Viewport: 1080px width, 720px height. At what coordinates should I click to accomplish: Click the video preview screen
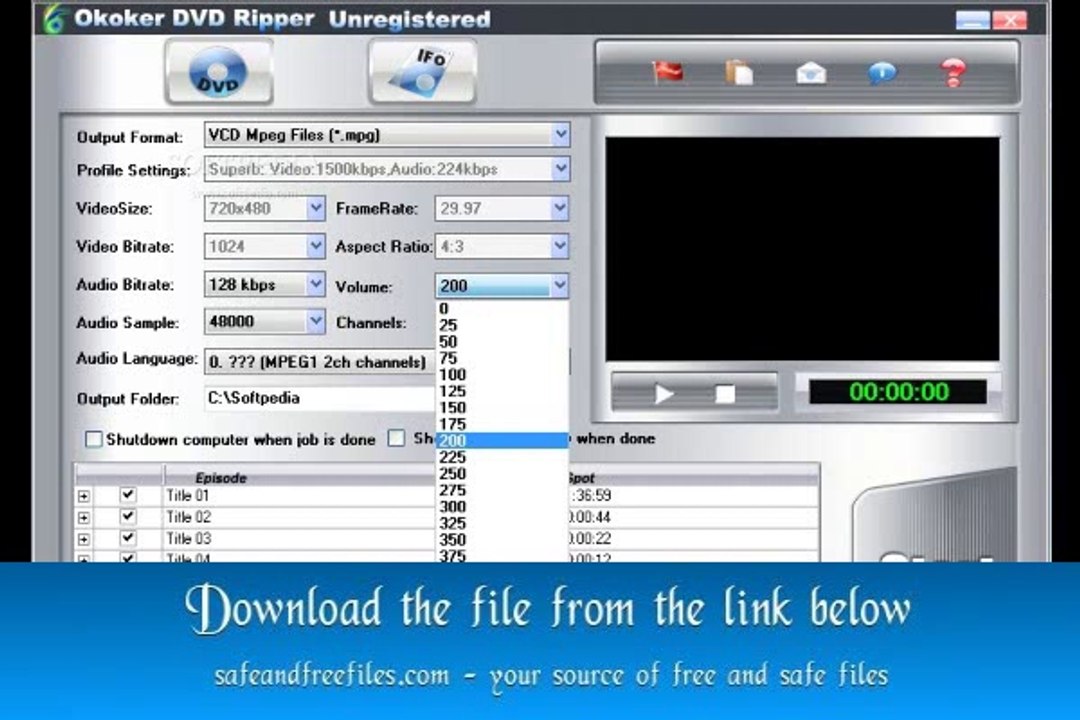[802, 249]
